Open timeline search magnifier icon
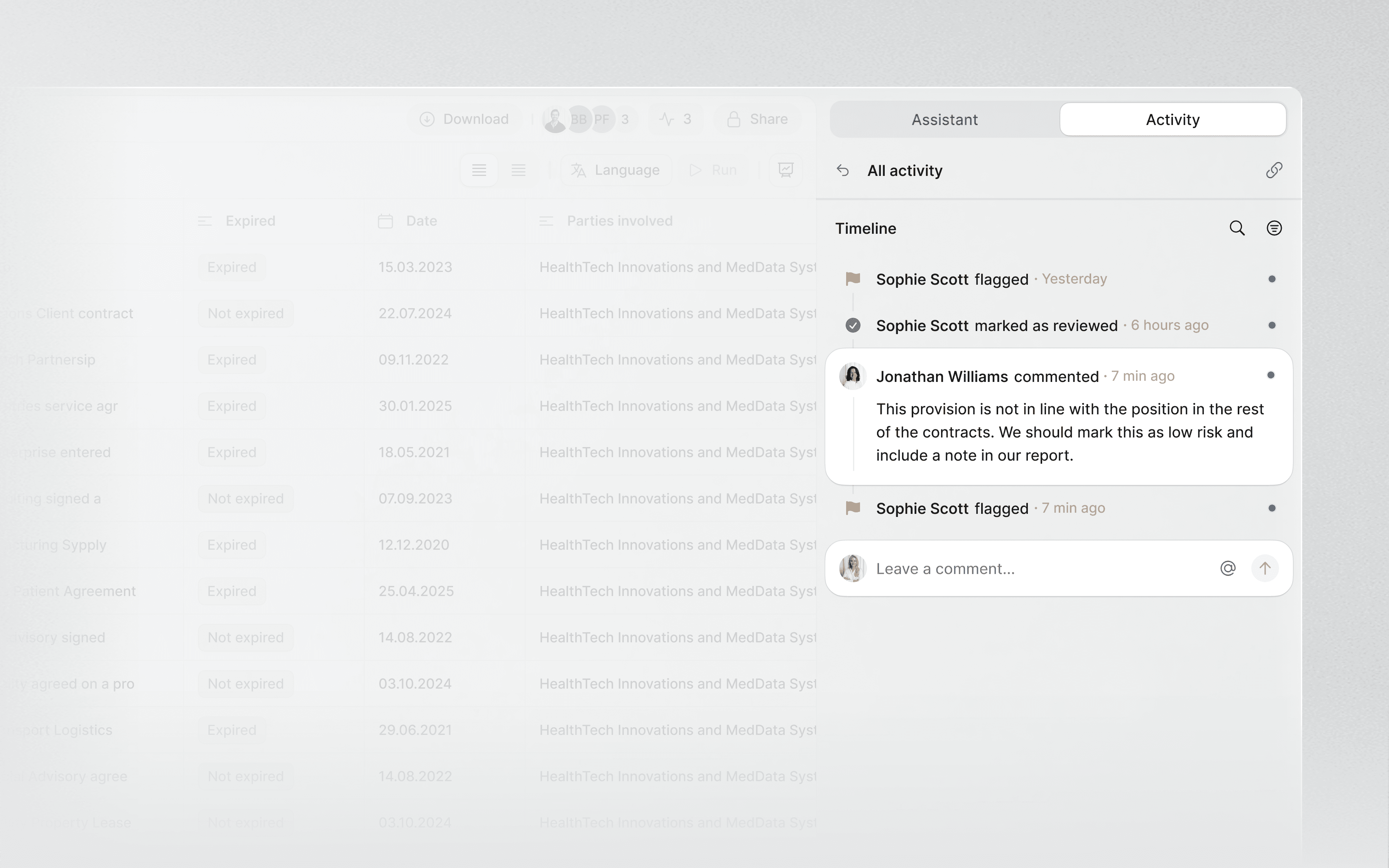This screenshot has height=868, width=1389. tap(1237, 228)
